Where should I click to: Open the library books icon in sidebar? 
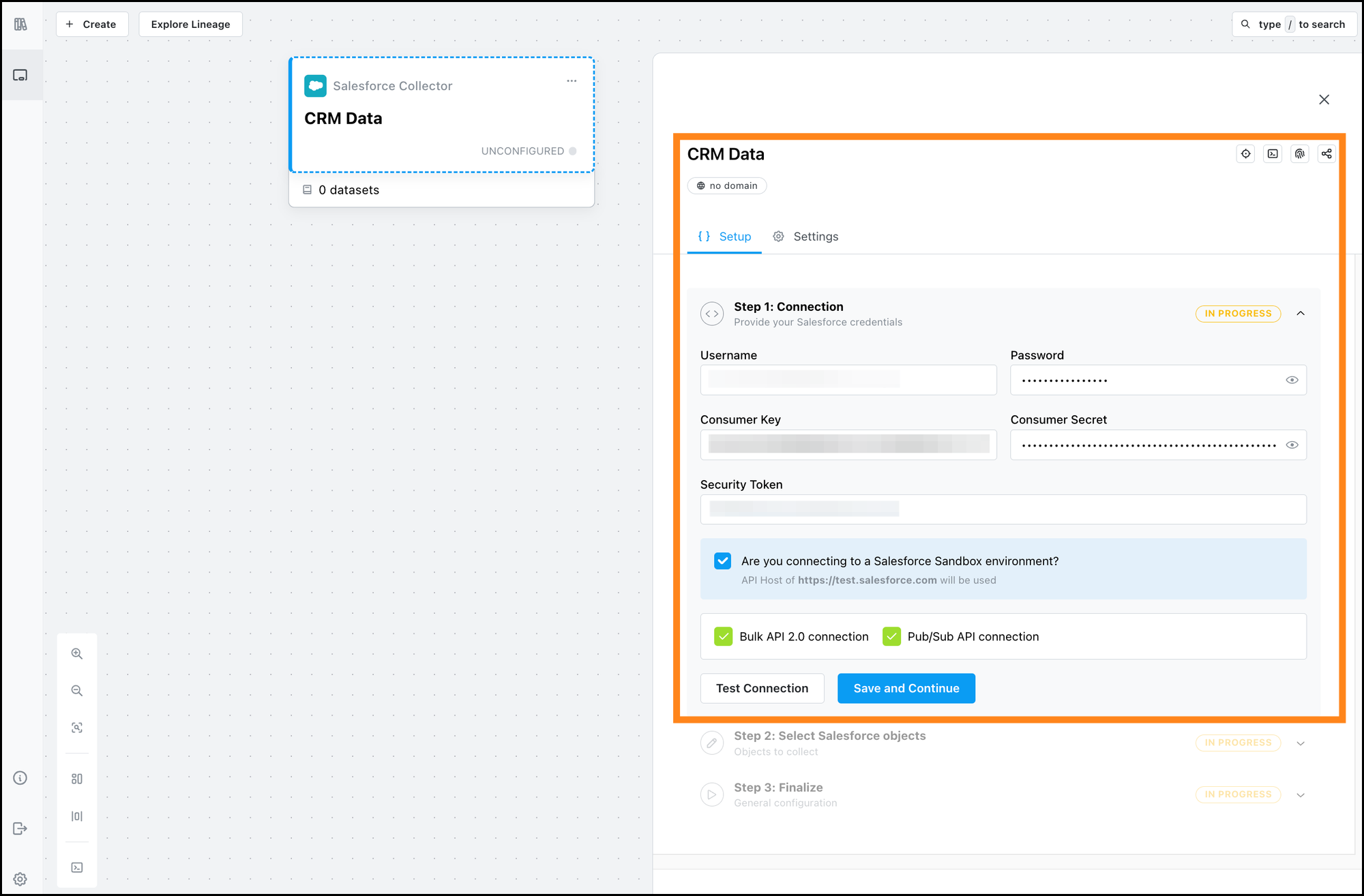coord(20,25)
